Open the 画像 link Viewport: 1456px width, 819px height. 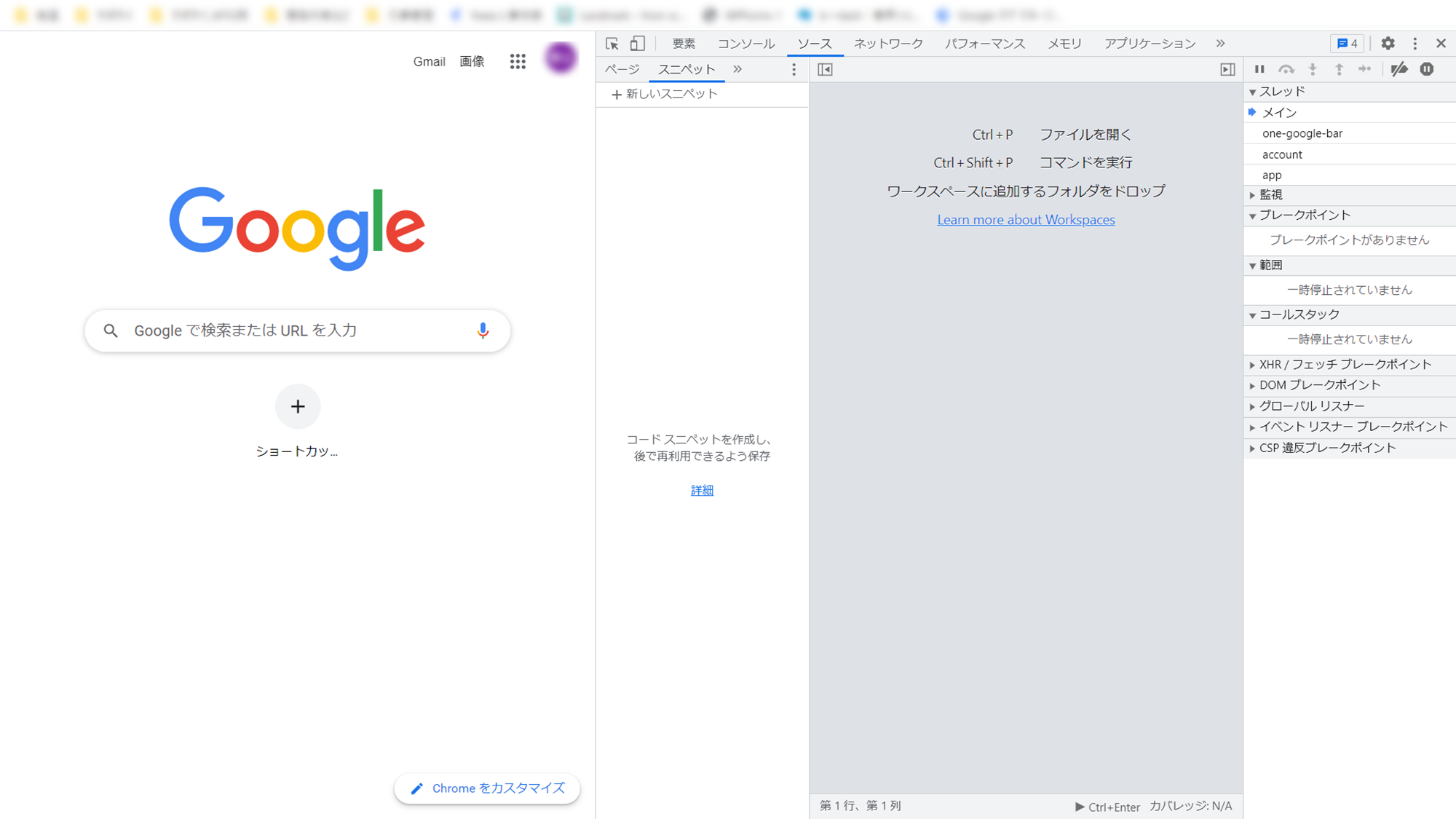click(472, 62)
